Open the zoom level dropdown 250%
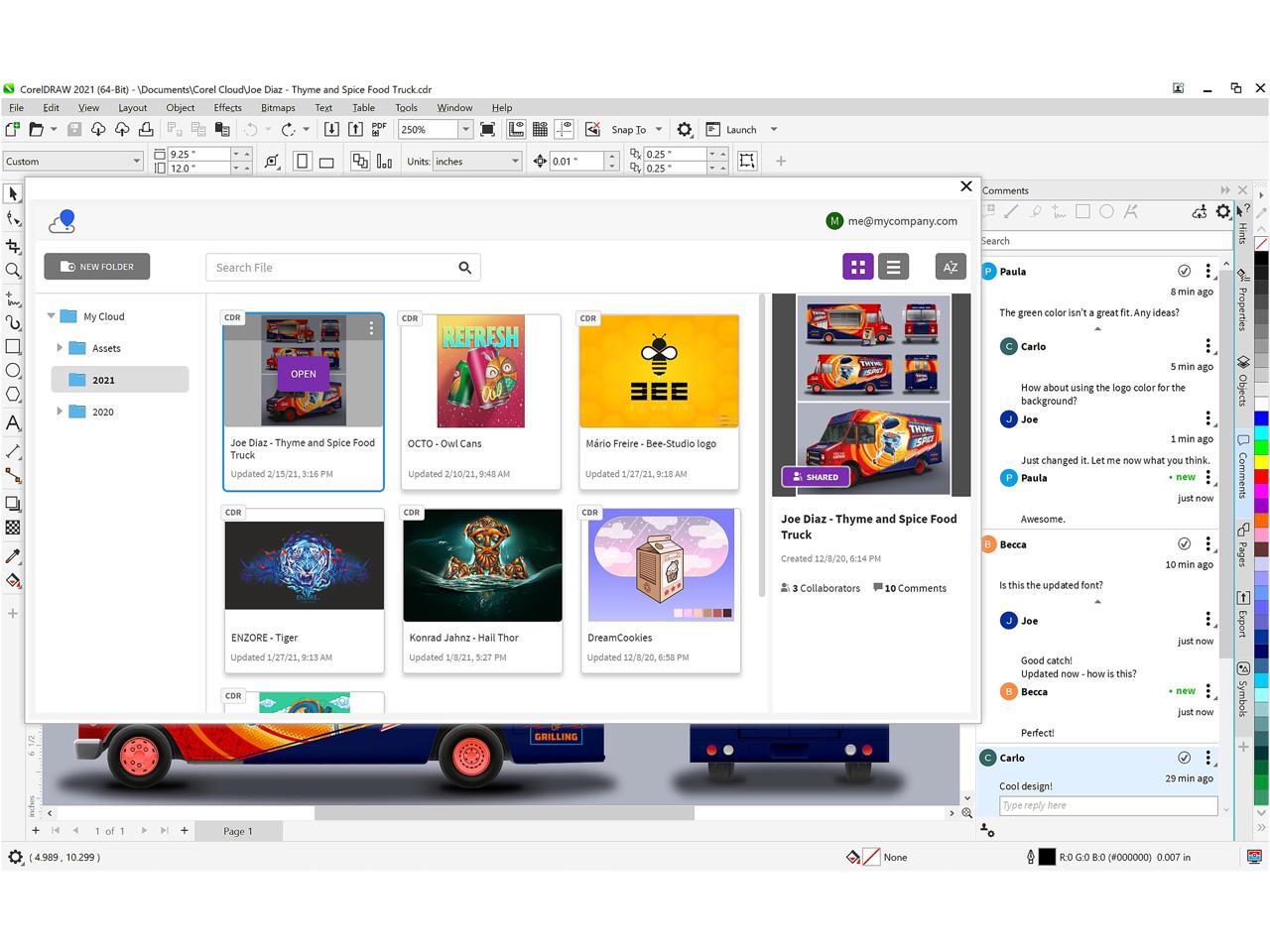Viewport: 1270px width, 952px height. point(464,129)
